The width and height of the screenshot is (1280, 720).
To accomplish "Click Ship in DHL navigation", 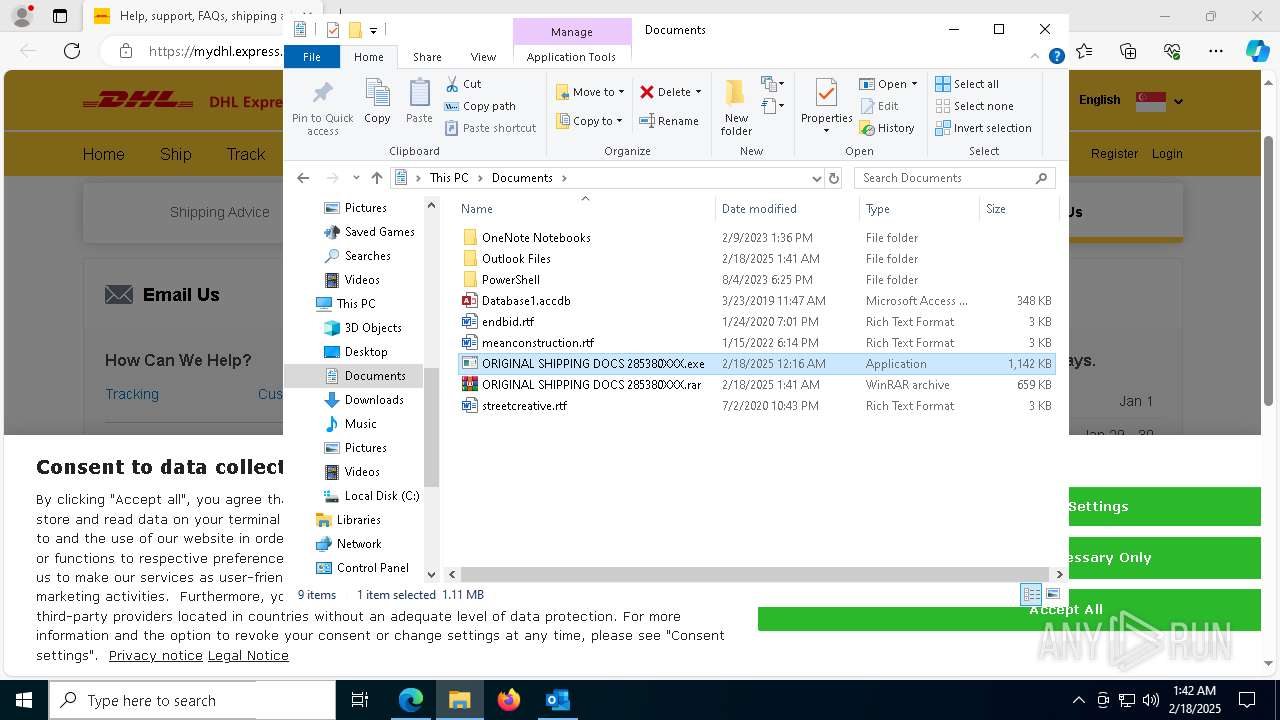I will tap(175, 154).
